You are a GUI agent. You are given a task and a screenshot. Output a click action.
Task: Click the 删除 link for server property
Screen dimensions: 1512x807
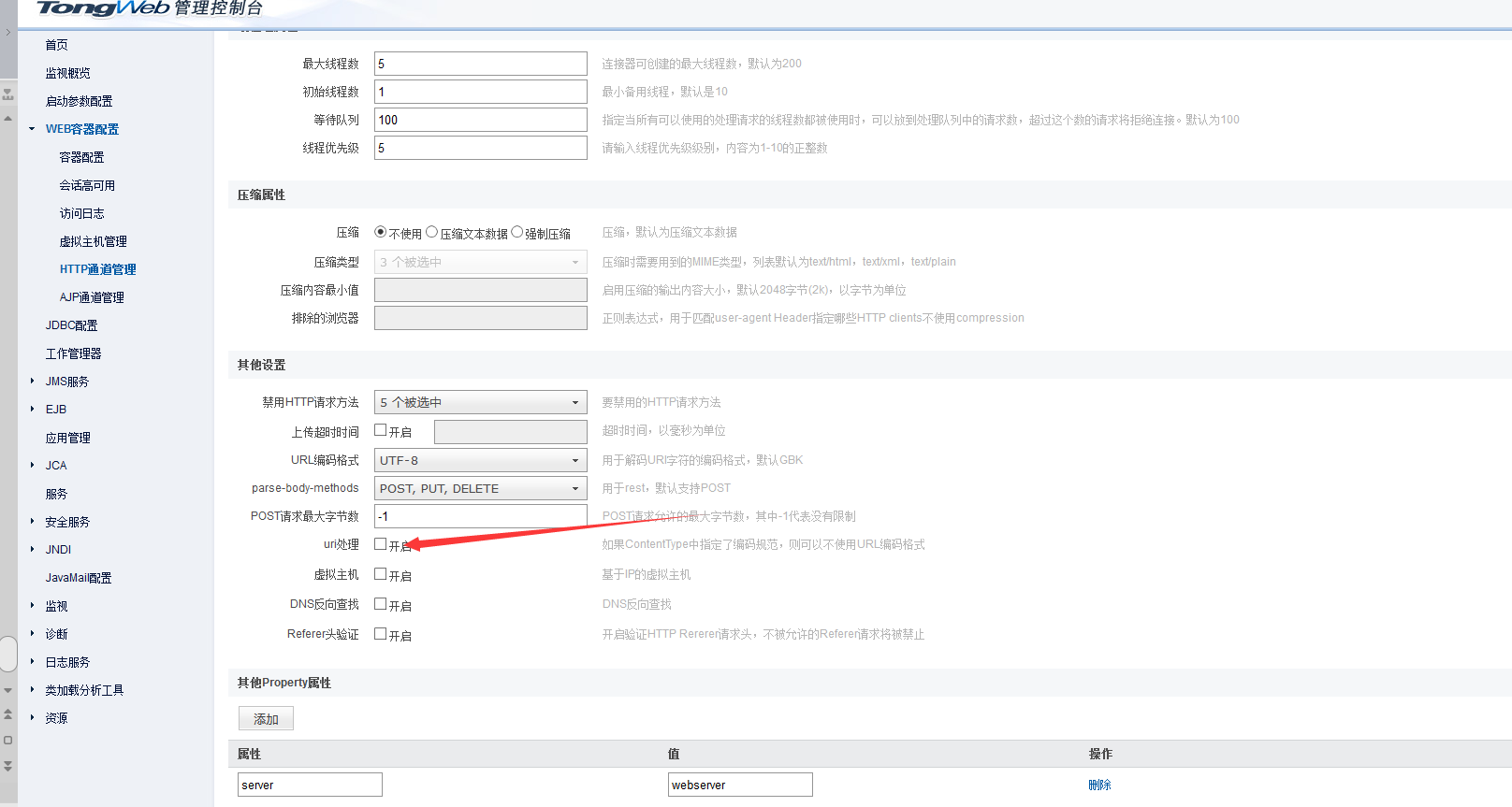point(1099,785)
